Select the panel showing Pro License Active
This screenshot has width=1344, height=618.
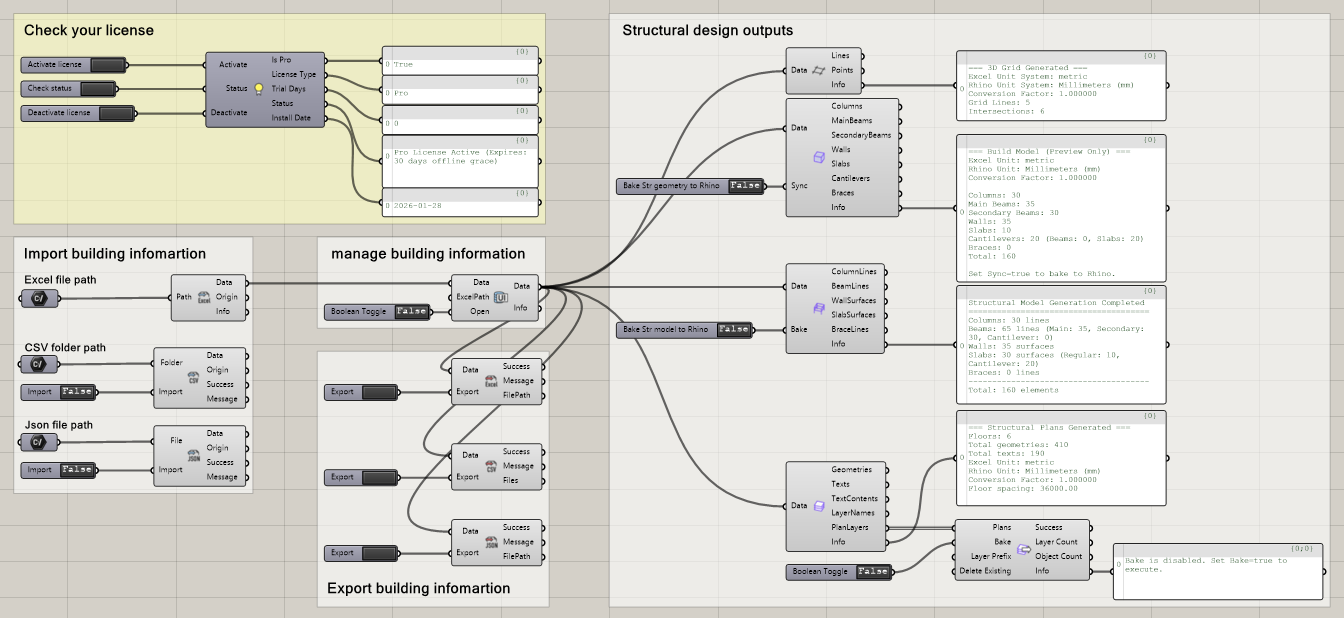(460, 160)
